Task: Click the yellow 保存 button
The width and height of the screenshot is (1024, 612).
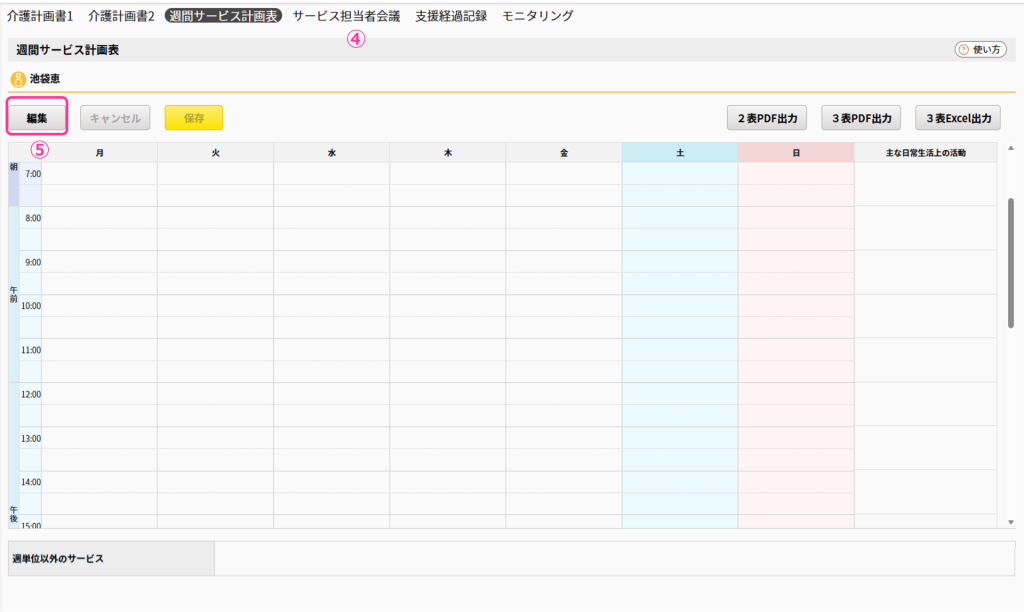Action: pos(194,118)
